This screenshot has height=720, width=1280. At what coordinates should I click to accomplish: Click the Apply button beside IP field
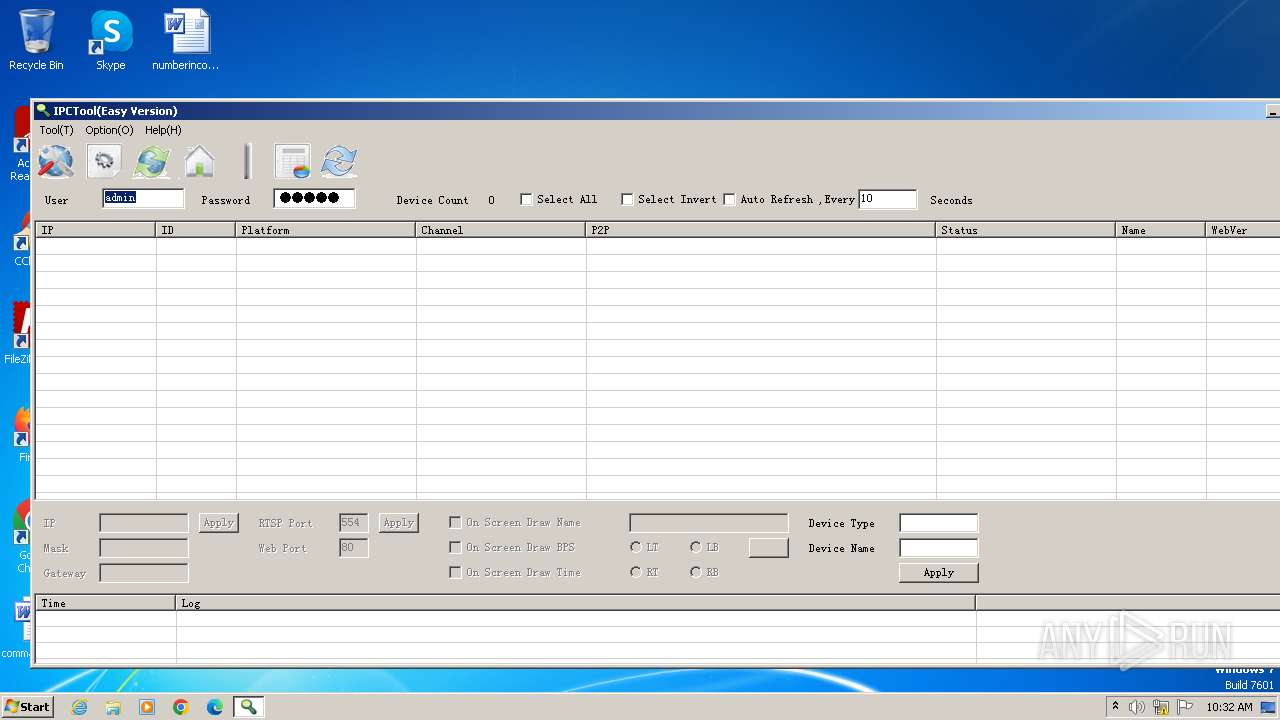(218, 523)
